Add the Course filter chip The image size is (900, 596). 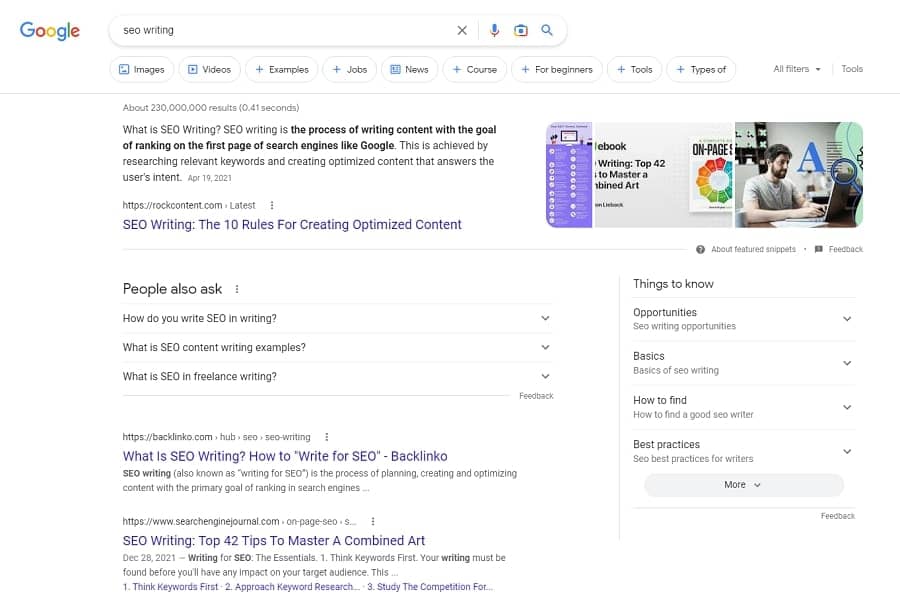pyautogui.click(x=475, y=69)
